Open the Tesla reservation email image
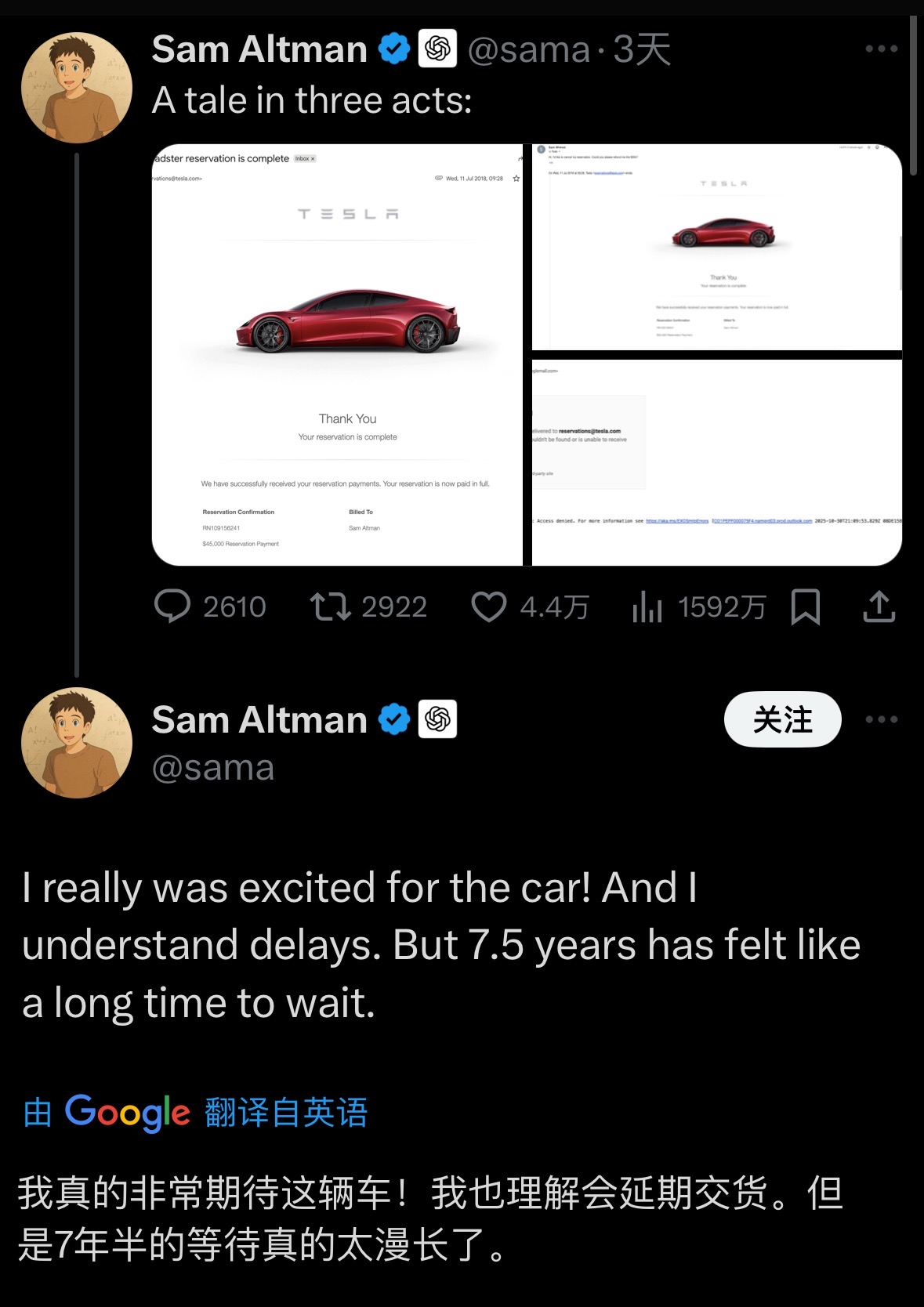This screenshot has height=1307, width=924. (x=337, y=354)
